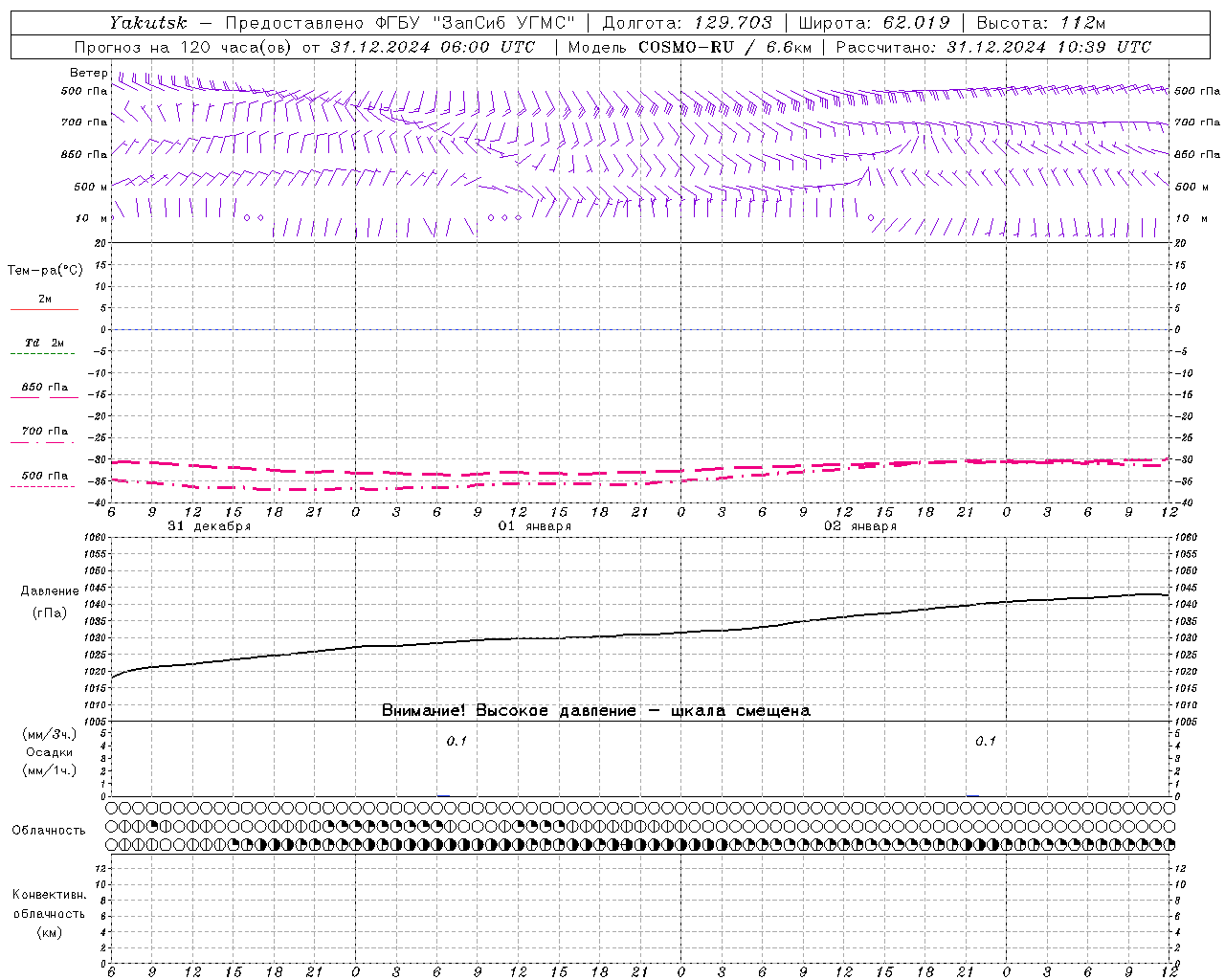
Task: Click the 'Широта: 62.019' latitude value
Action: [x=874, y=23]
